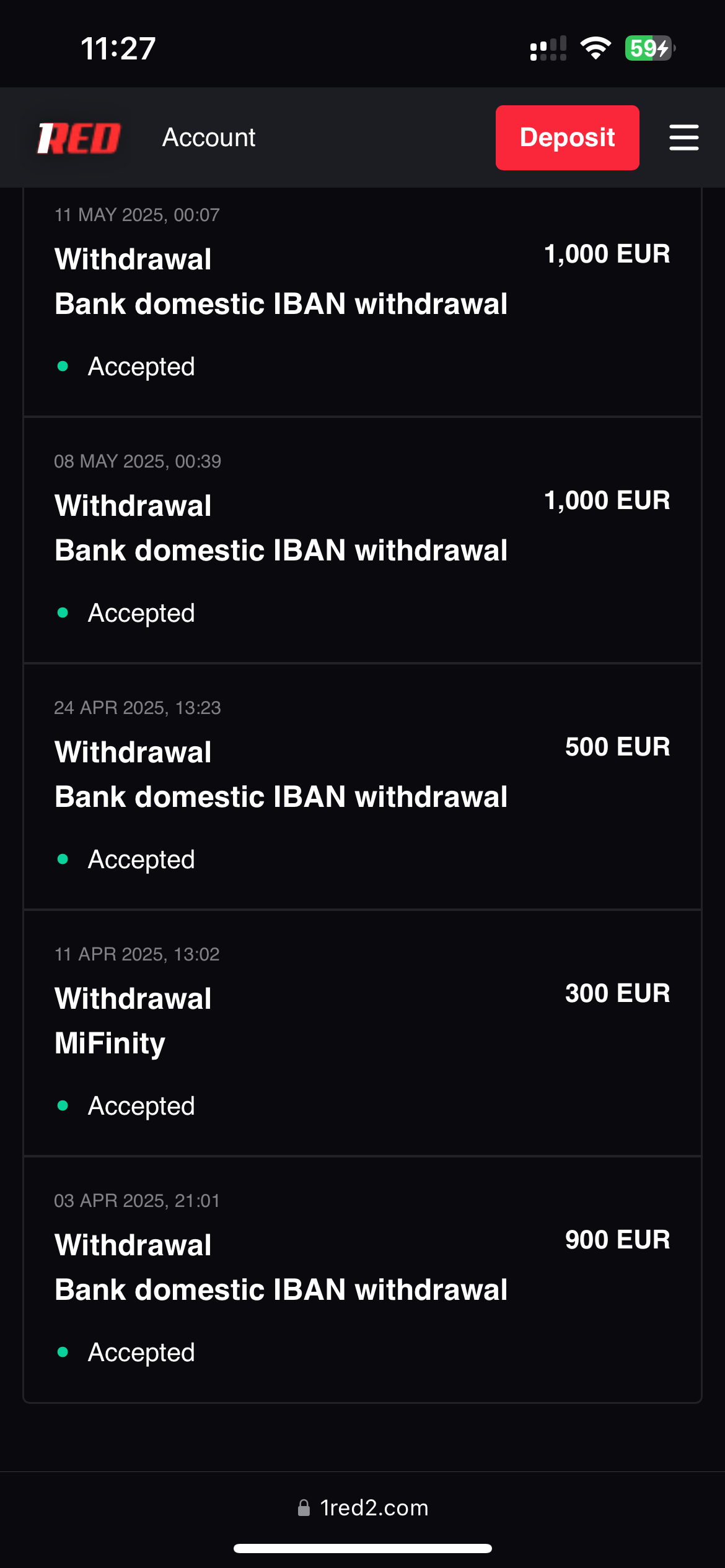Tap the 300 EUR amount

coord(617,993)
